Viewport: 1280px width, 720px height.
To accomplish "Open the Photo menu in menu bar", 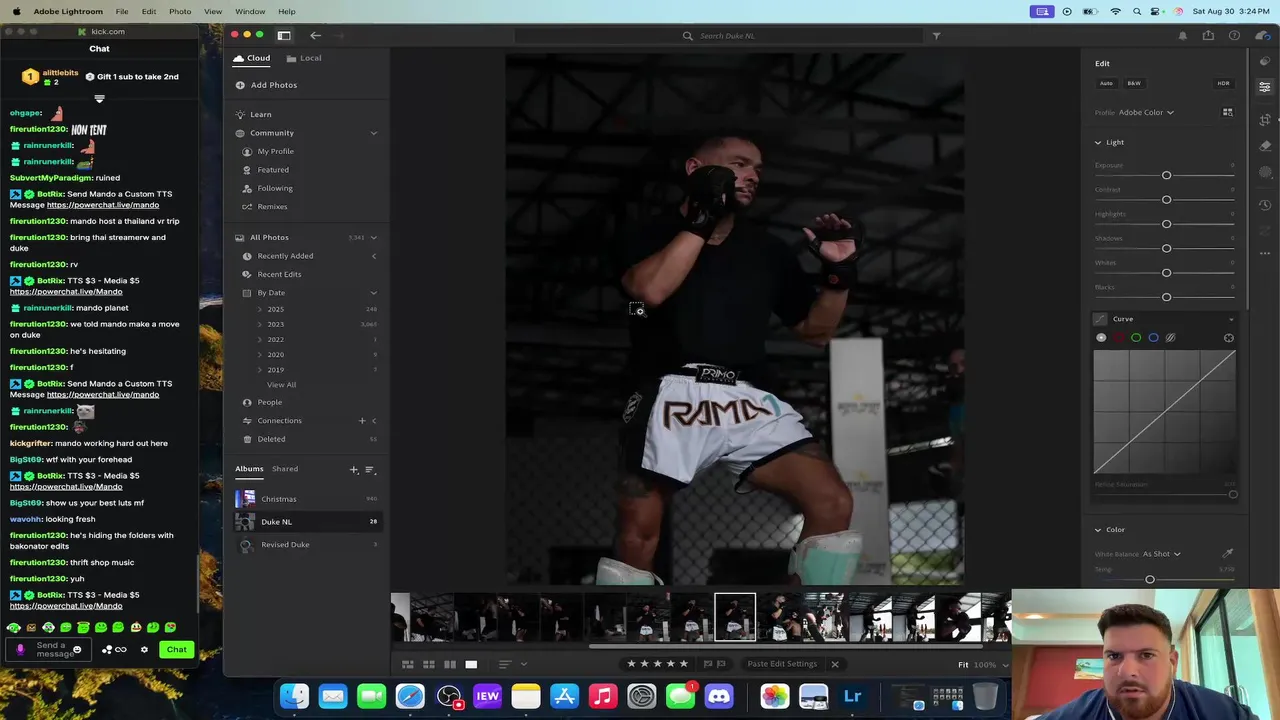I will 180,11.
